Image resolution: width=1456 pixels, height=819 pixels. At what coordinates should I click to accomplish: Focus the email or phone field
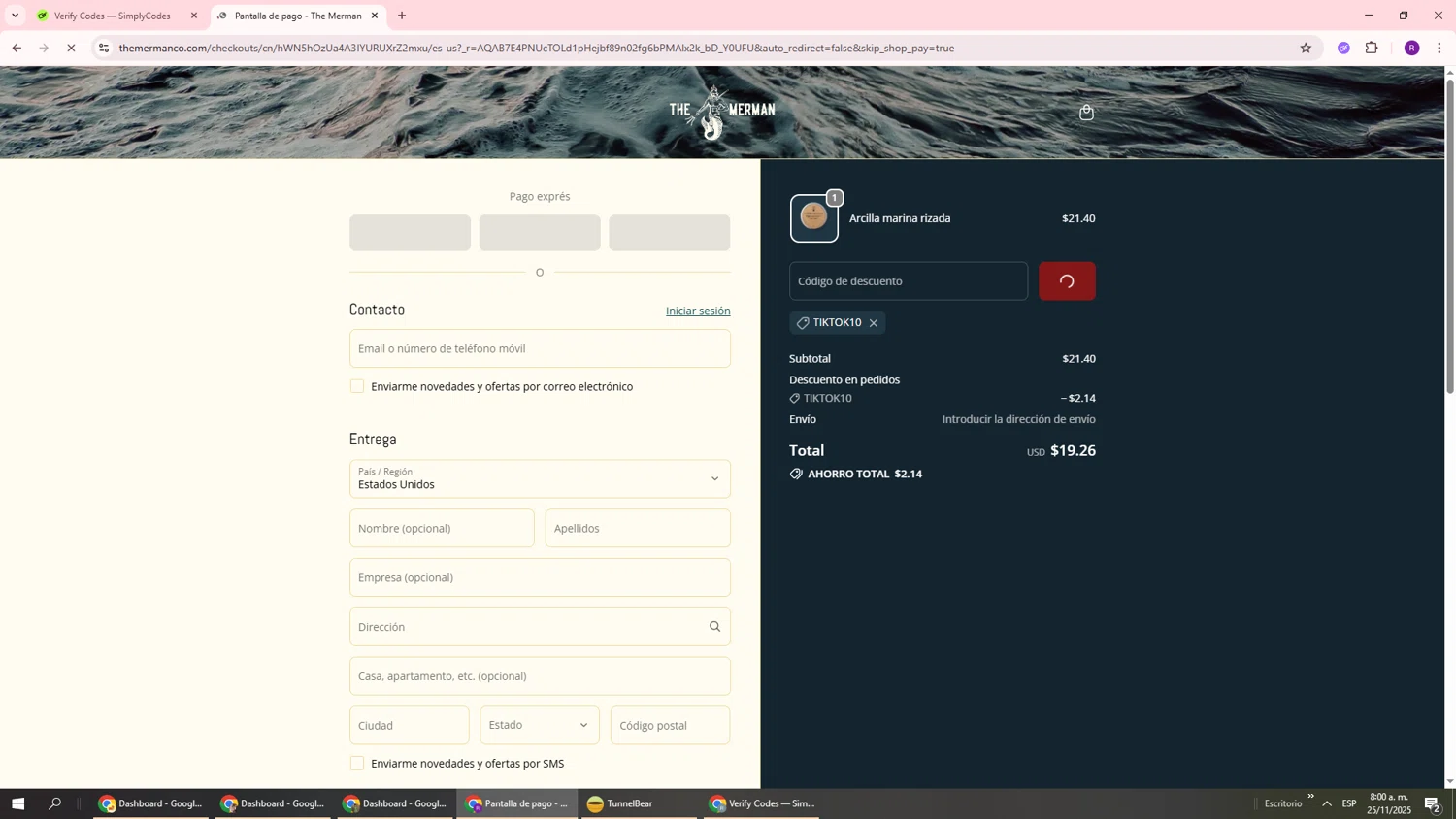(540, 348)
